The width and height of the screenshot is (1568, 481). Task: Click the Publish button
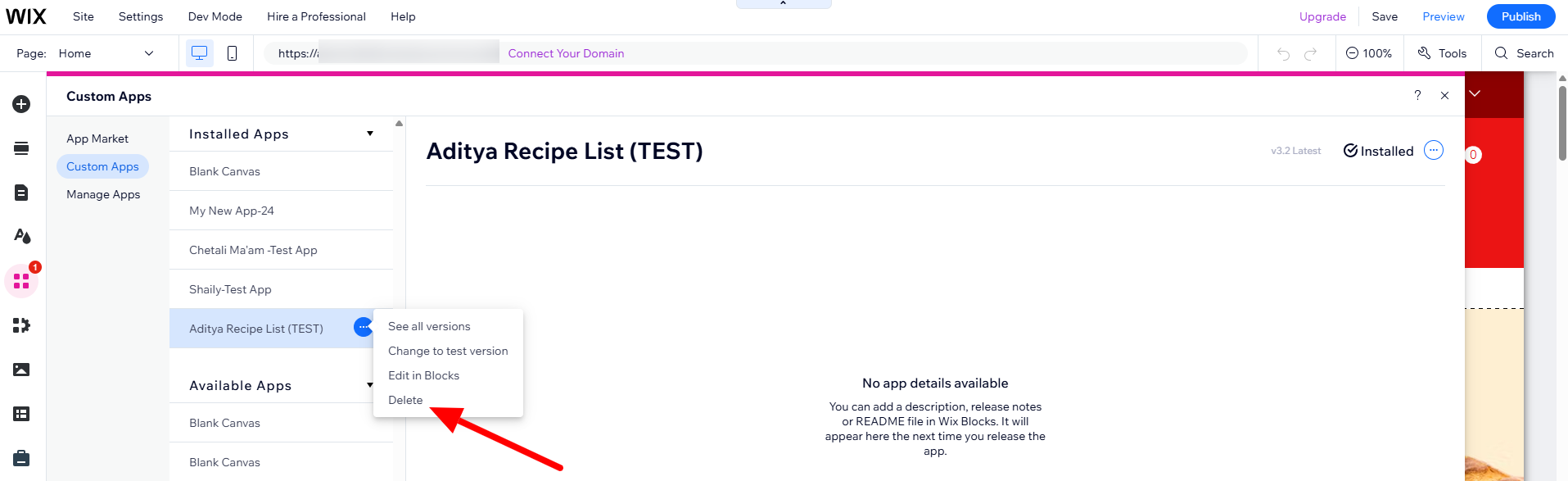(x=1521, y=16)
